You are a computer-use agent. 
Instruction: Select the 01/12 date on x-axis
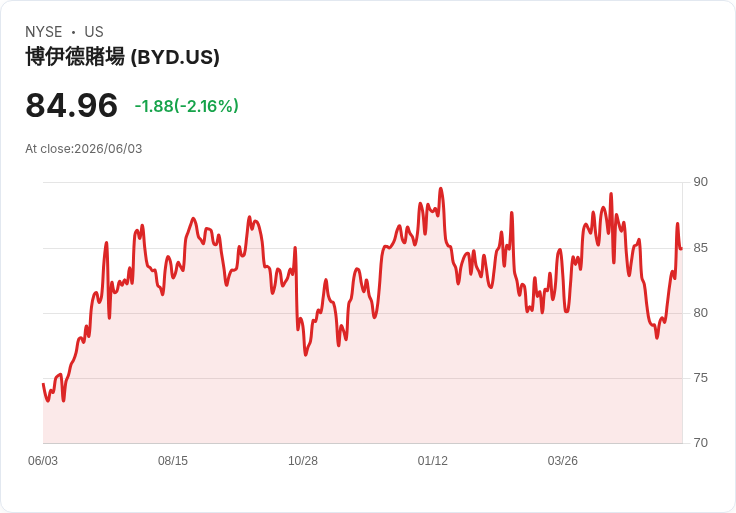coord(433,461)
